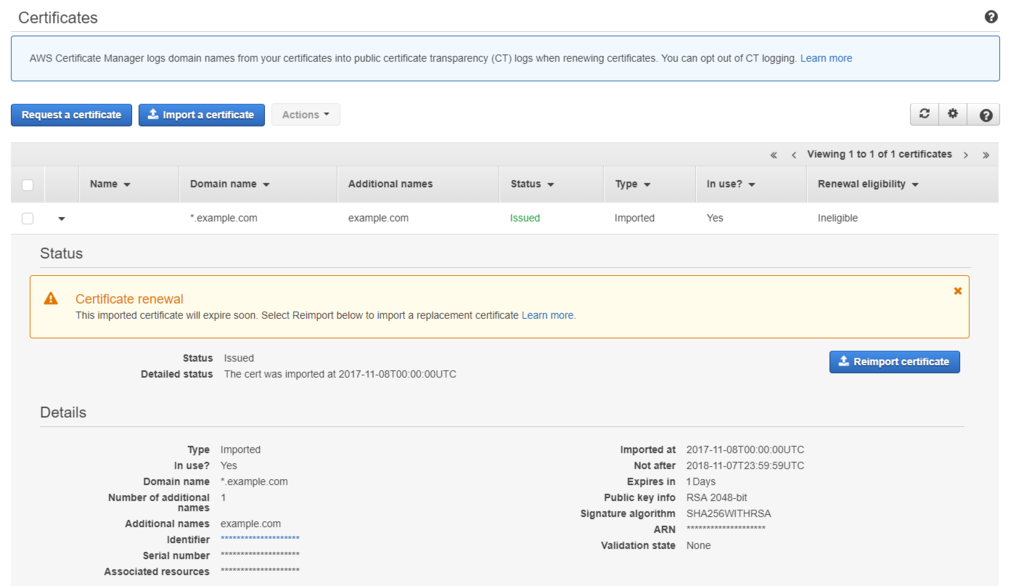The image size is (1024, 586).
Task: Click the Additional names column header
Action: pos(390,184)
